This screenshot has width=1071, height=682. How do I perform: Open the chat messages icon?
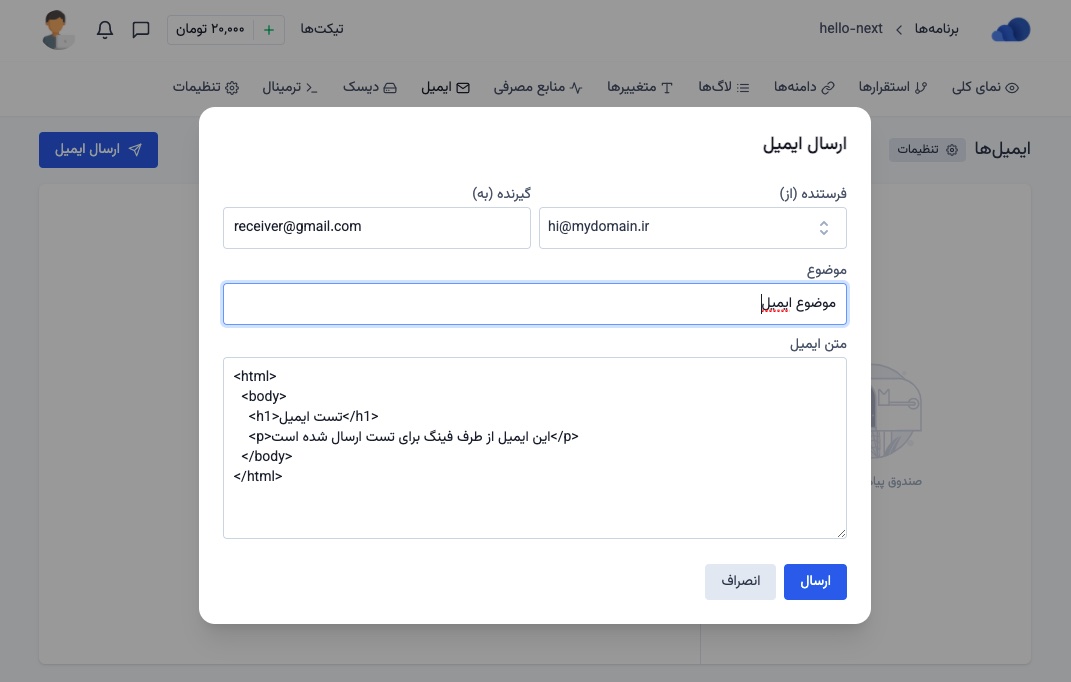coord(141,30)
